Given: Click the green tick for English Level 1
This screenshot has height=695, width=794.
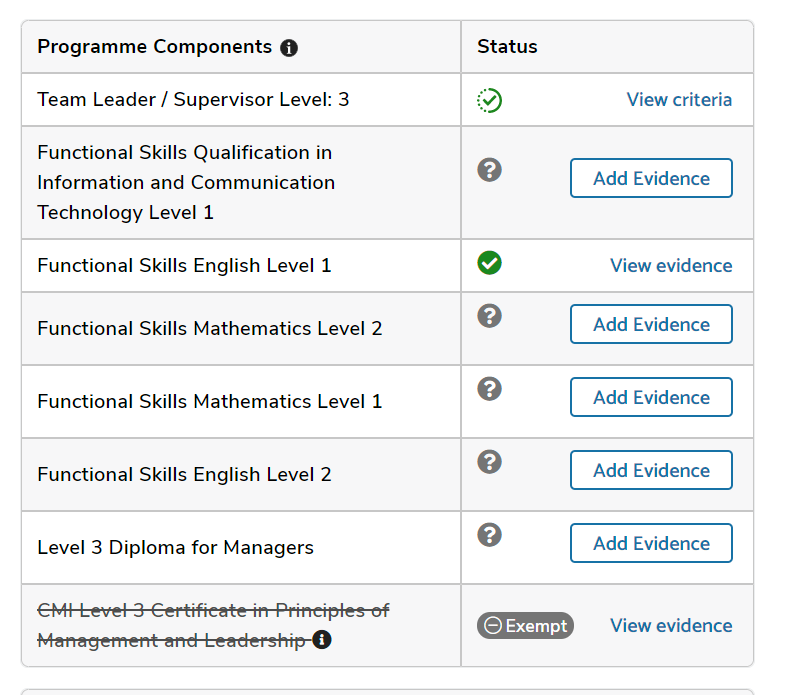Looking at the screenshot, I should pyautogui.click(x=490, y=263).
